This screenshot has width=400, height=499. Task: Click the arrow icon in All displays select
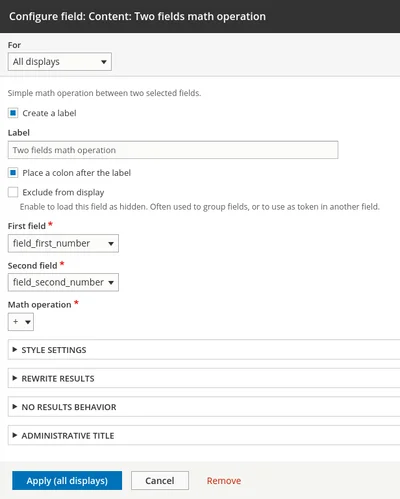(104, 62)
